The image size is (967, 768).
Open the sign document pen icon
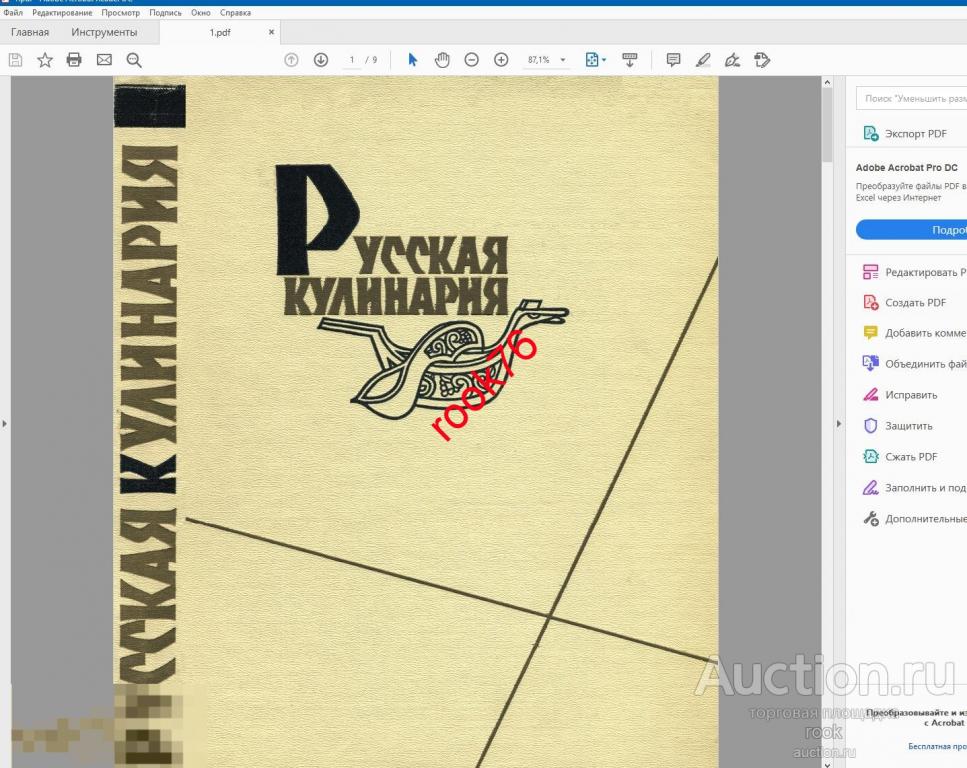[733, 60]
